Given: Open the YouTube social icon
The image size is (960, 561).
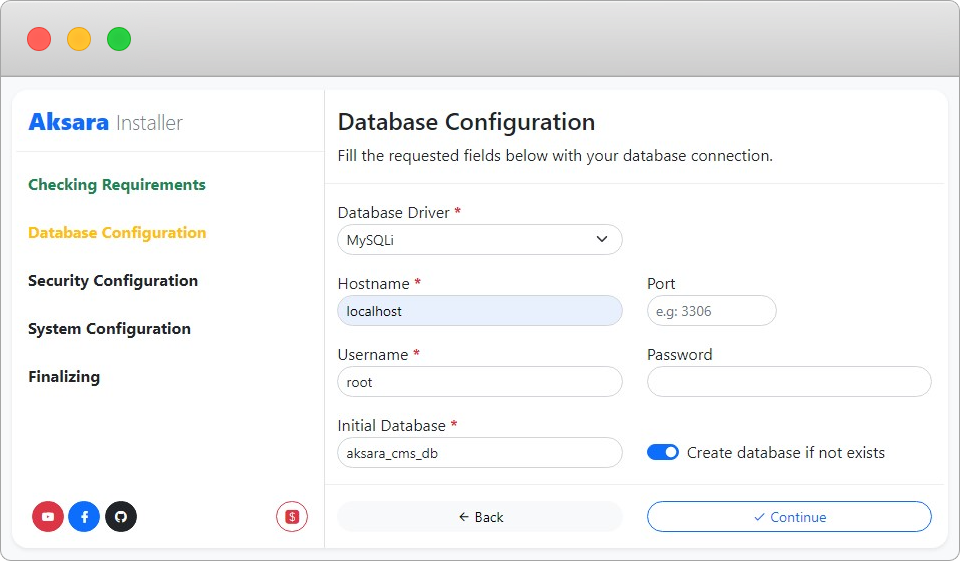Looking at the screenshot, I should tap(48, 516).
